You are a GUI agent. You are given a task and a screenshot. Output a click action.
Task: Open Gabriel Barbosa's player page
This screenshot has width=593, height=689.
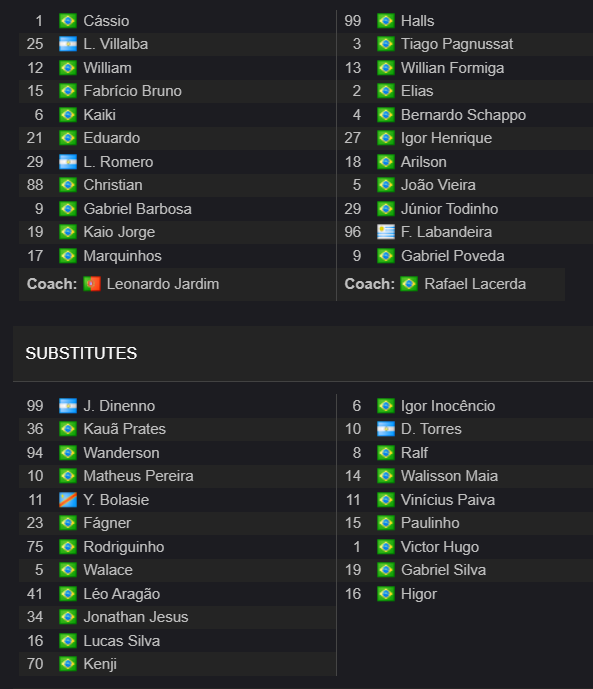[137, 209]
